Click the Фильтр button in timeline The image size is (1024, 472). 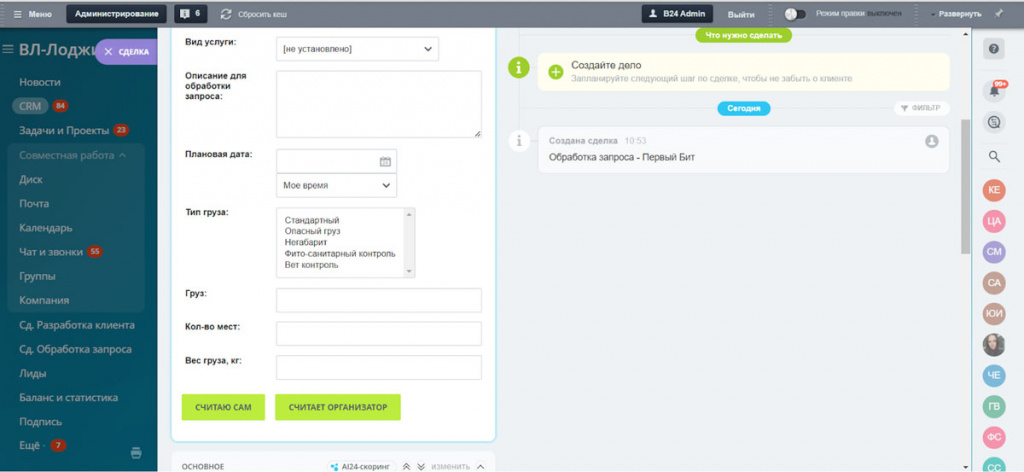922,108
